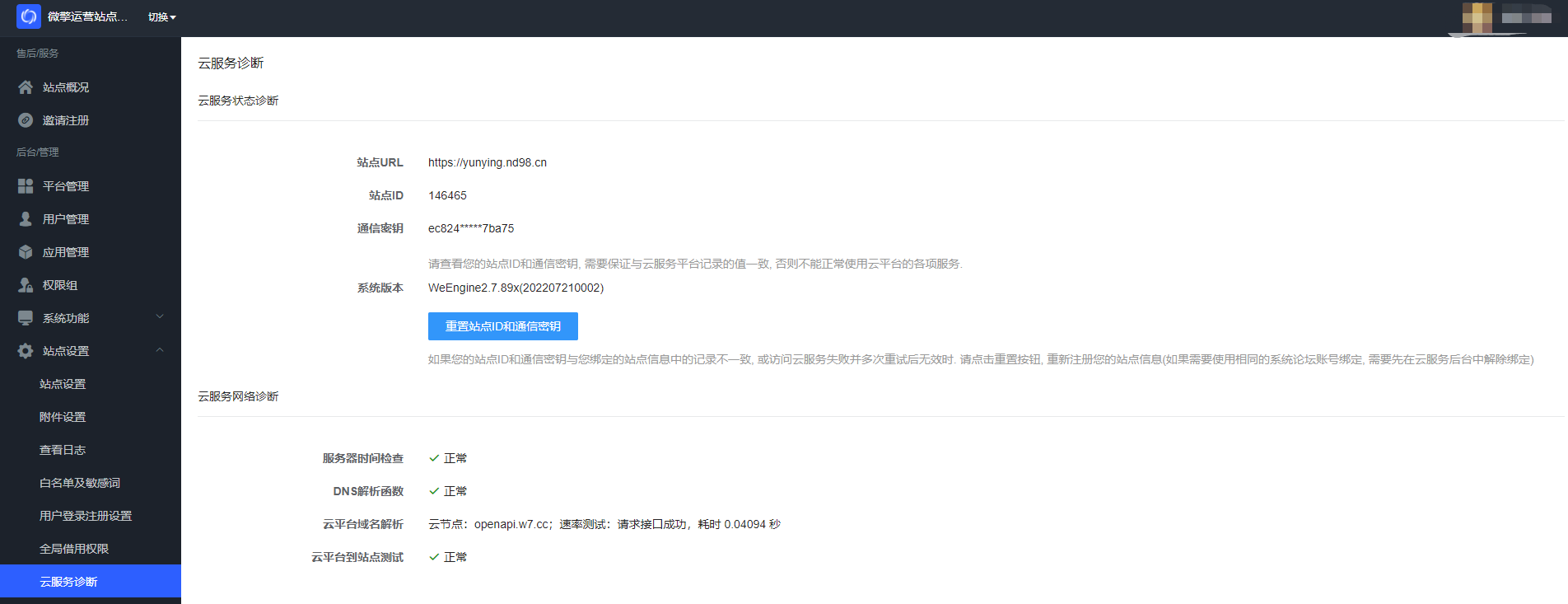Collapse the 站点设置 chevron
1568x604 pixels.
tap(160, 350)
